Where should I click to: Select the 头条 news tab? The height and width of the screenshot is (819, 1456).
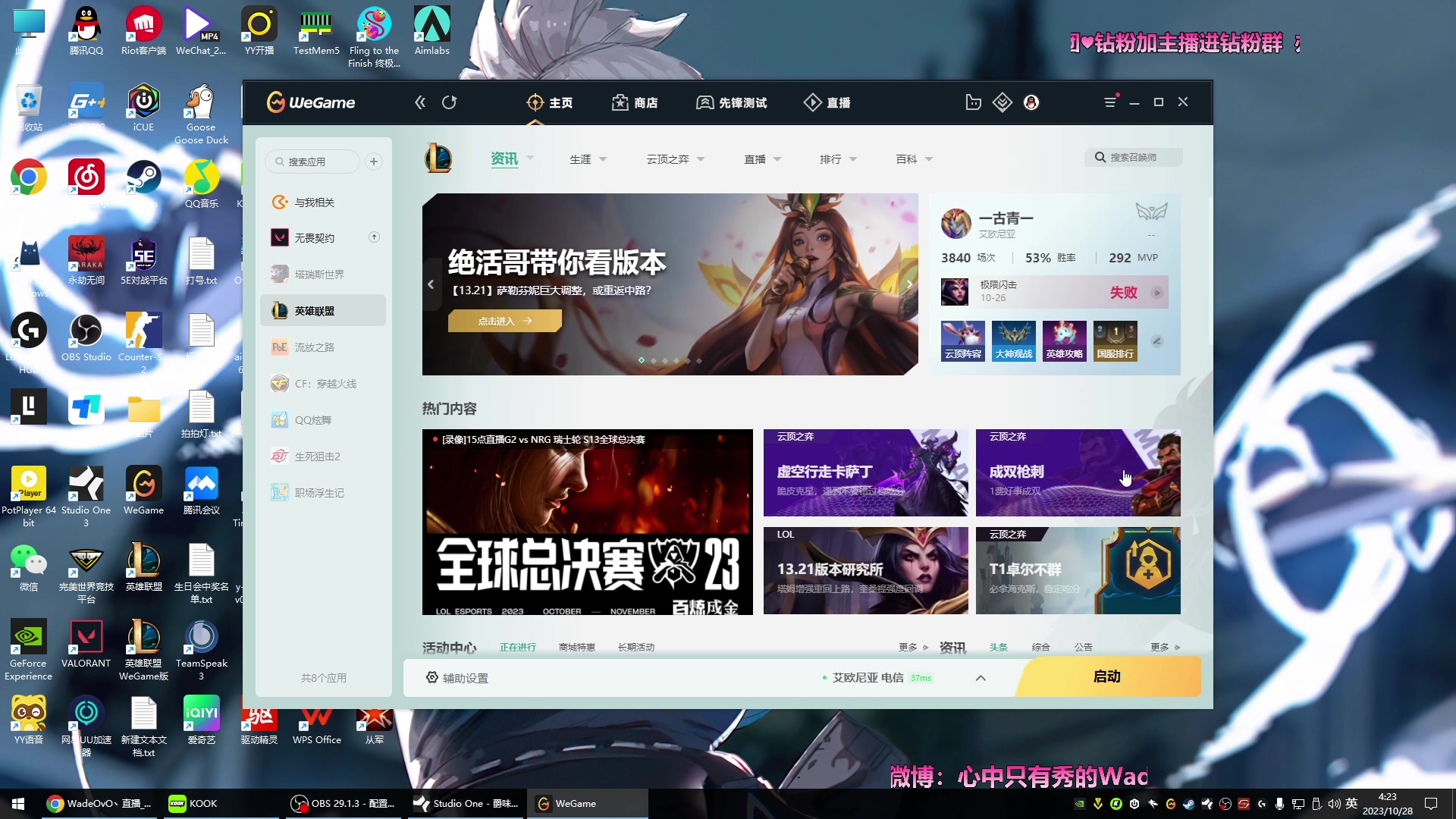click(999, 647)
